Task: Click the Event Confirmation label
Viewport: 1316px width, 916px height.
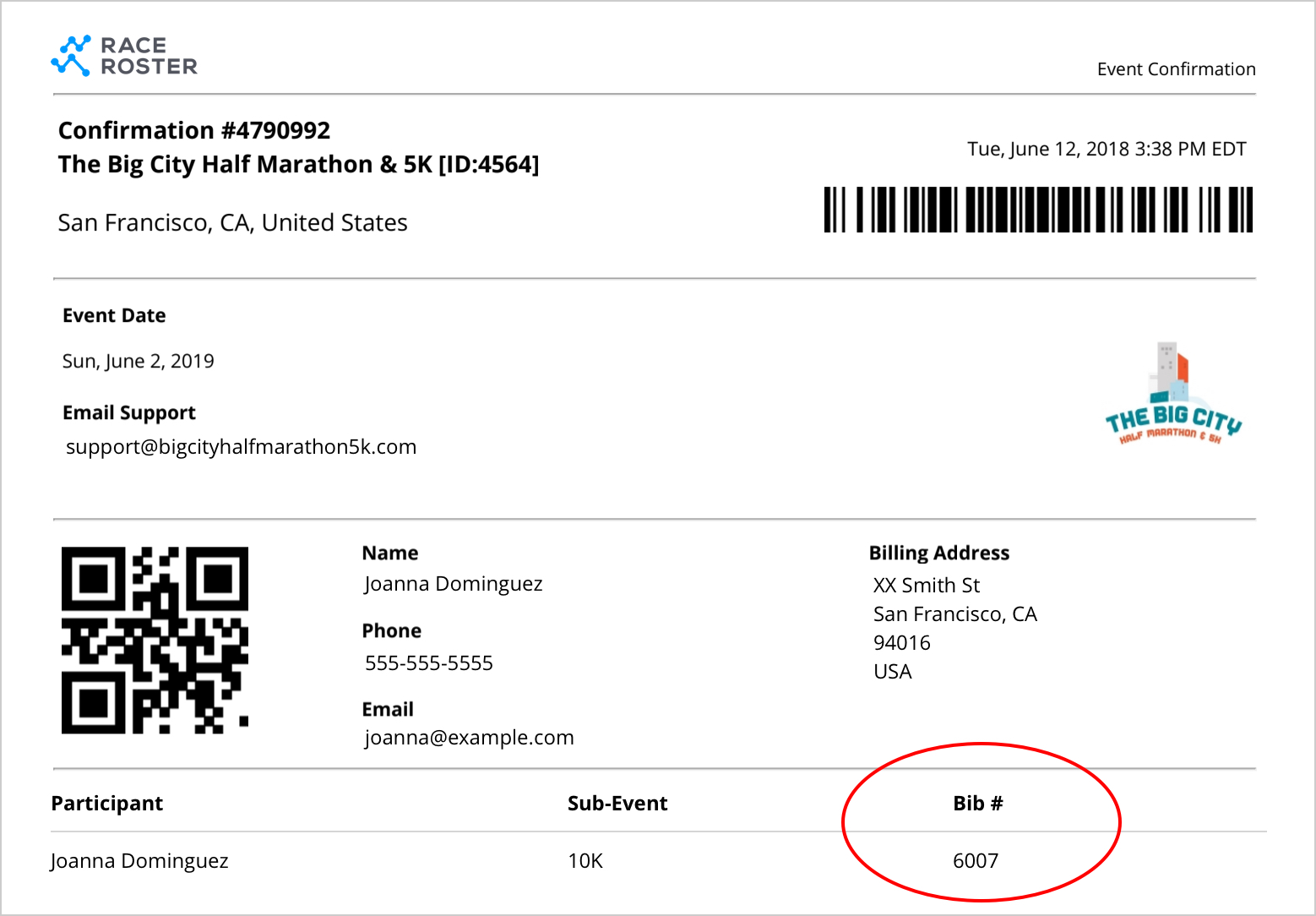Action: (1176, 69)
